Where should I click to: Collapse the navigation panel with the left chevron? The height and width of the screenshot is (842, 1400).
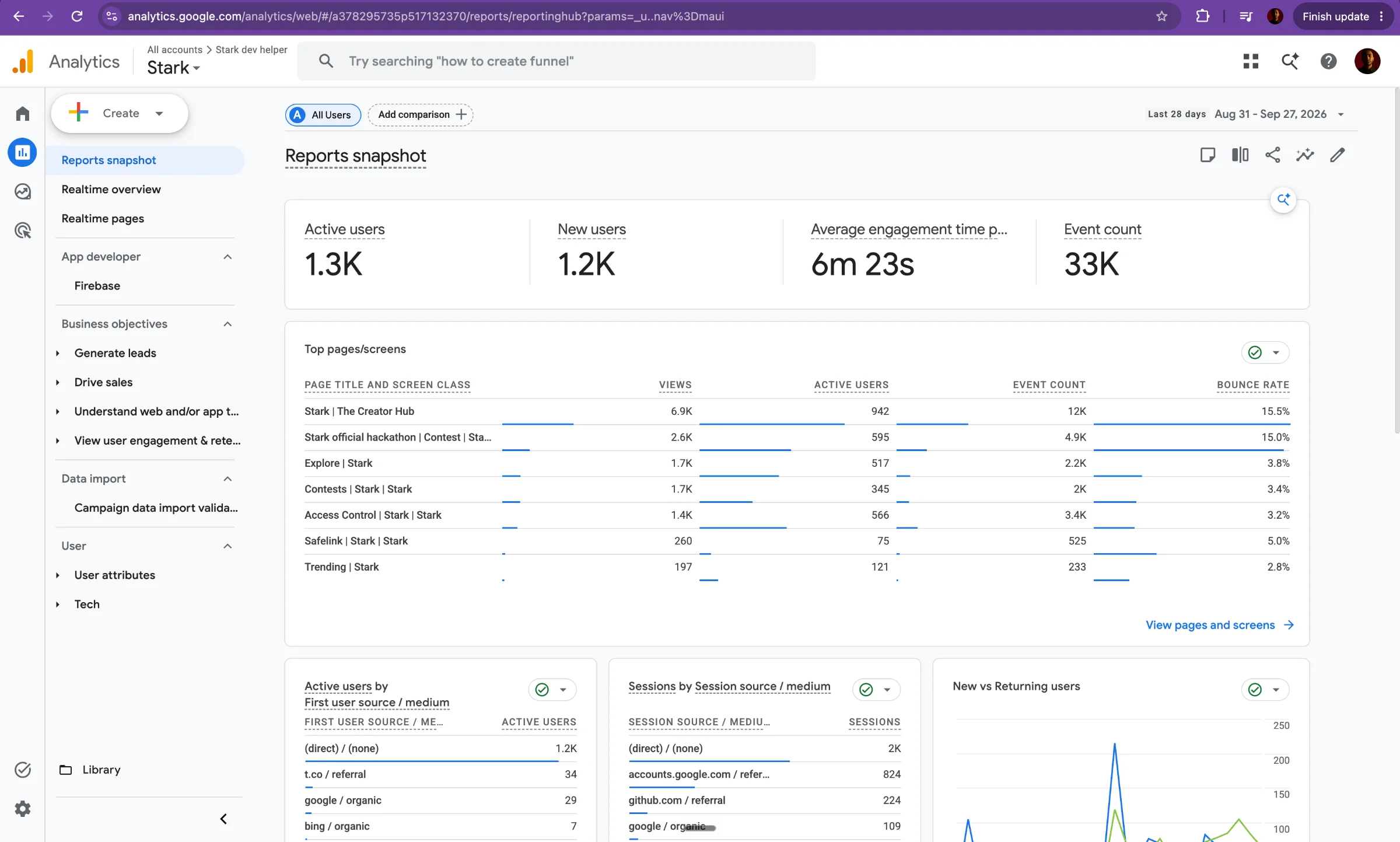click(x=223, y=819)
